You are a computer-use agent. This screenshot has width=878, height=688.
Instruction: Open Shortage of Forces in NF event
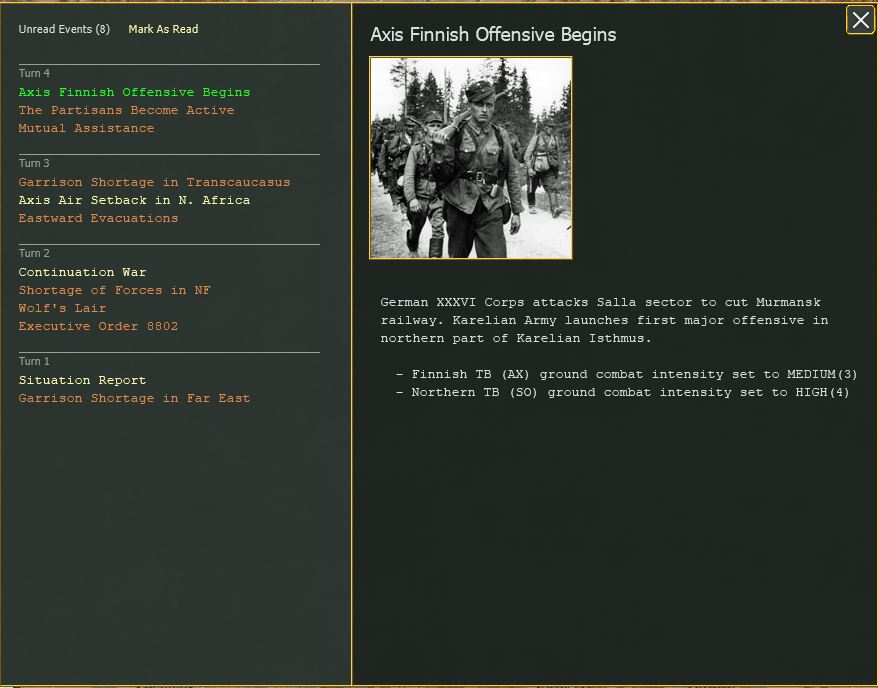click(115, 290)
